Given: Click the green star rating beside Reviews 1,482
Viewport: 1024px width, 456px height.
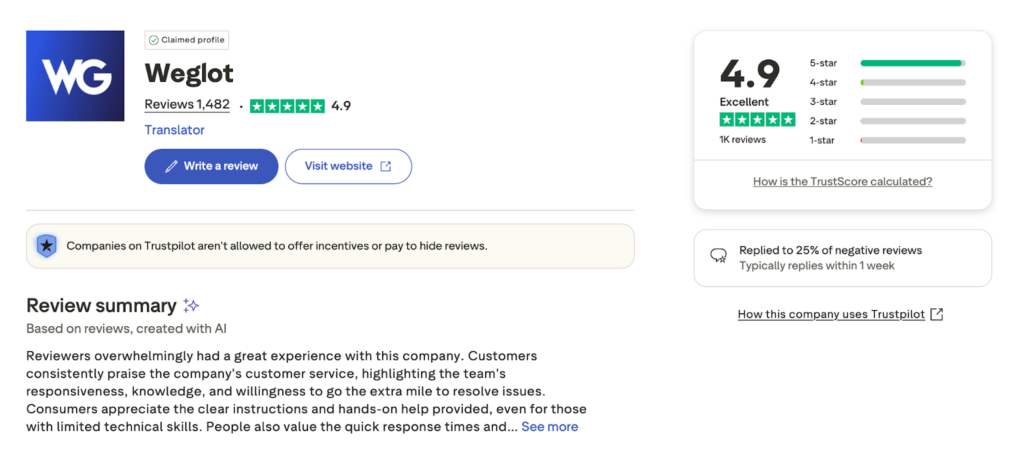Looking at the screenshot, I should tap(287, 106).
